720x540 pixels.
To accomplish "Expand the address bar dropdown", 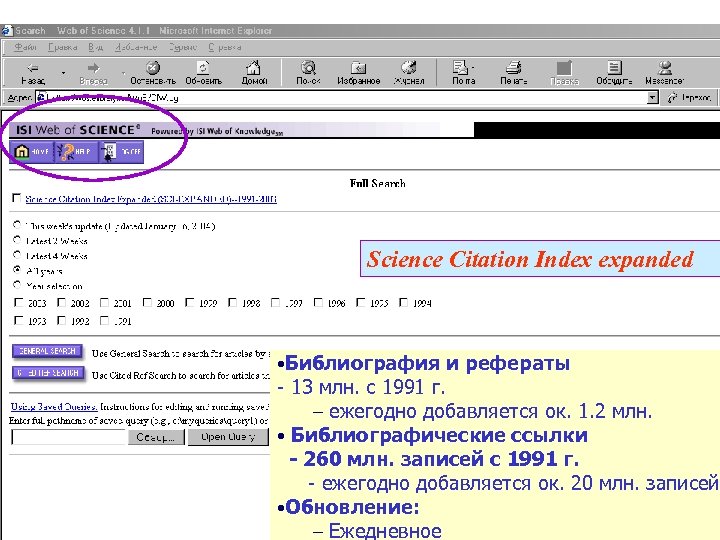I will pyautogui.click(x=652, y=98).
